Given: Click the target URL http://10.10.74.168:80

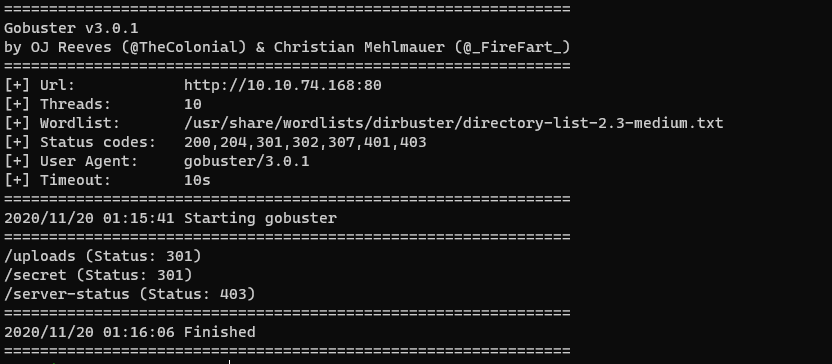Looking at the screenshot, I should coord(283,85).
